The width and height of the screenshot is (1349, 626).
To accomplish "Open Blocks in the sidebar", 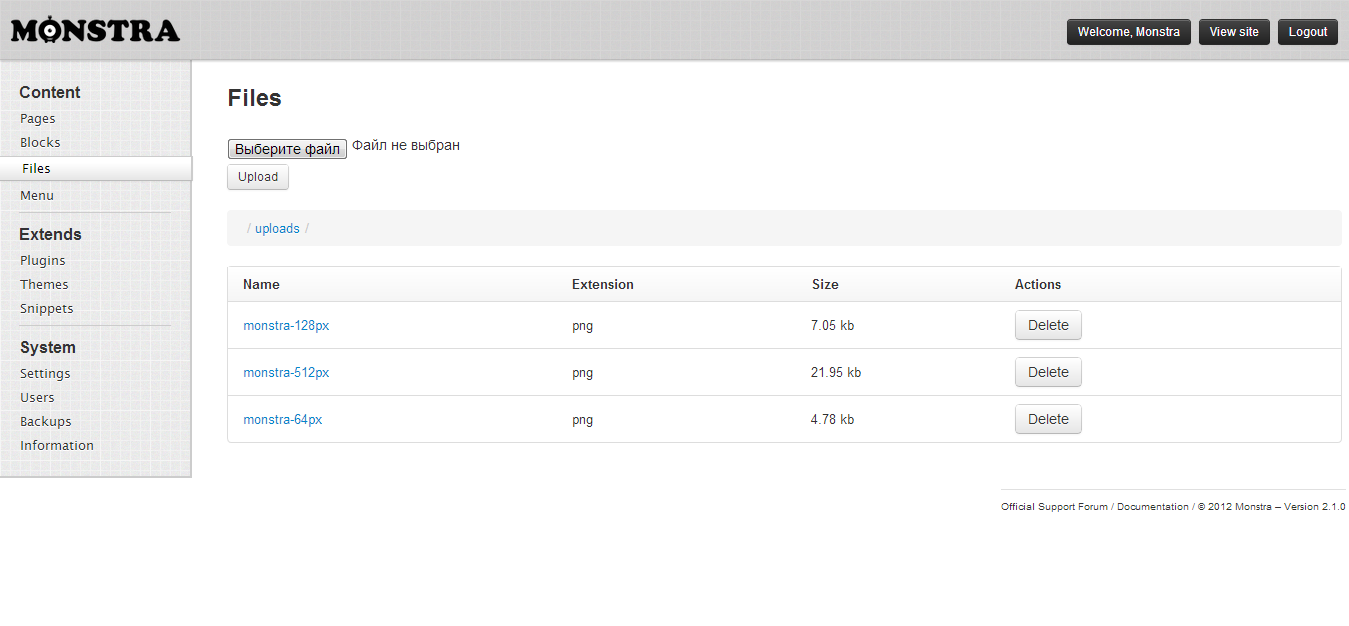I will (40, 142).
